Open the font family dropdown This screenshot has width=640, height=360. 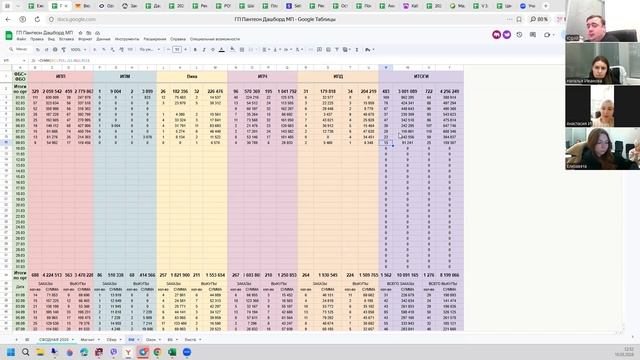point(149,49)
